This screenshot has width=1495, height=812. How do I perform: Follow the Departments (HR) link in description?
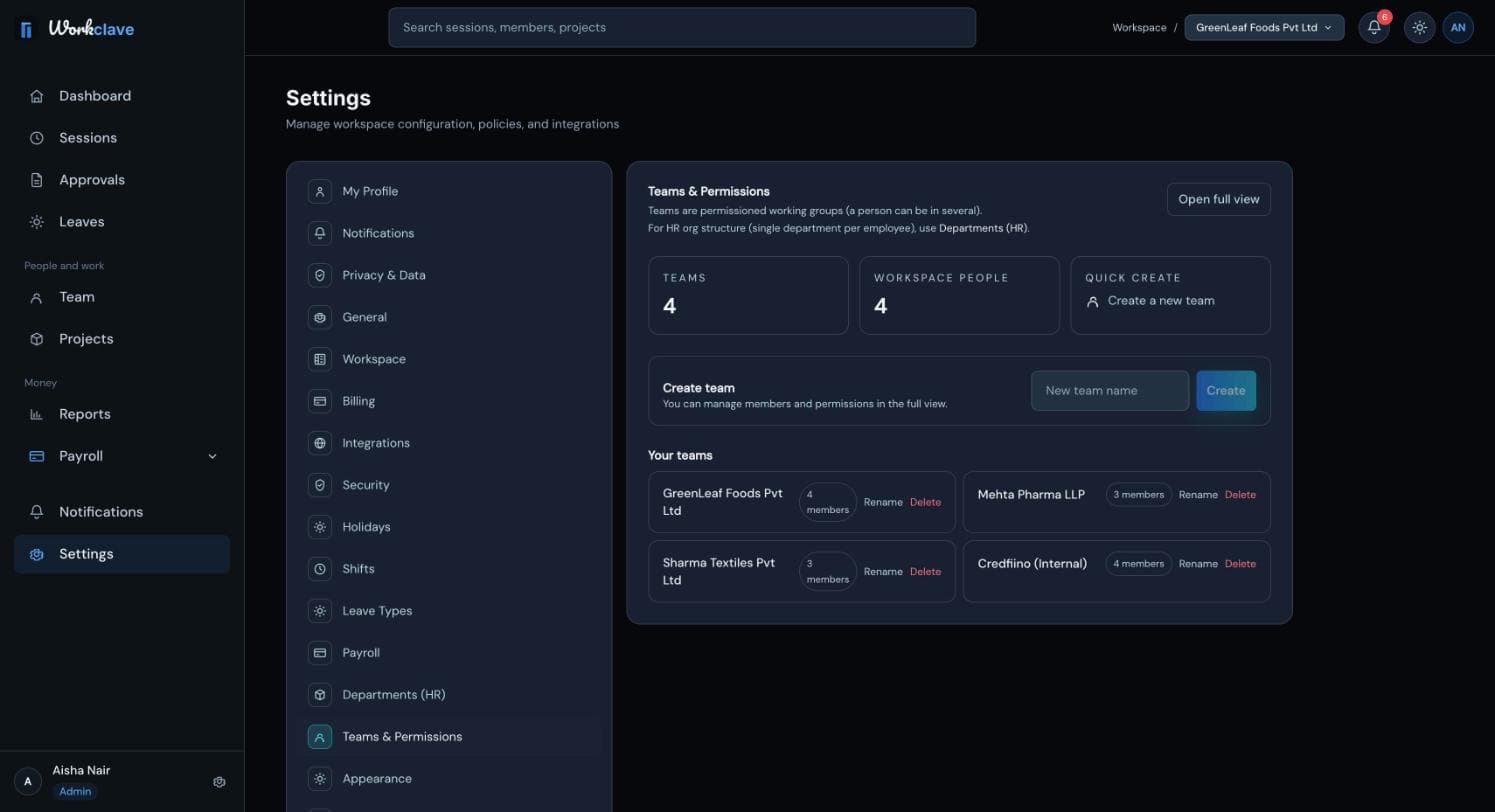982,228
